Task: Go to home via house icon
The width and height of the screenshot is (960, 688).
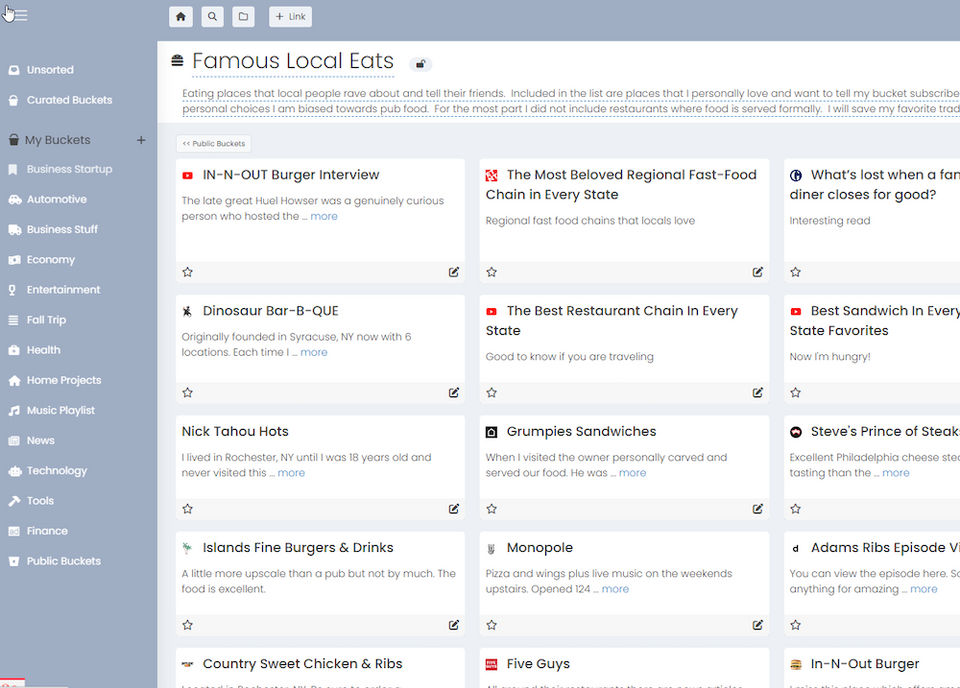Action: [x=181, y=17]
